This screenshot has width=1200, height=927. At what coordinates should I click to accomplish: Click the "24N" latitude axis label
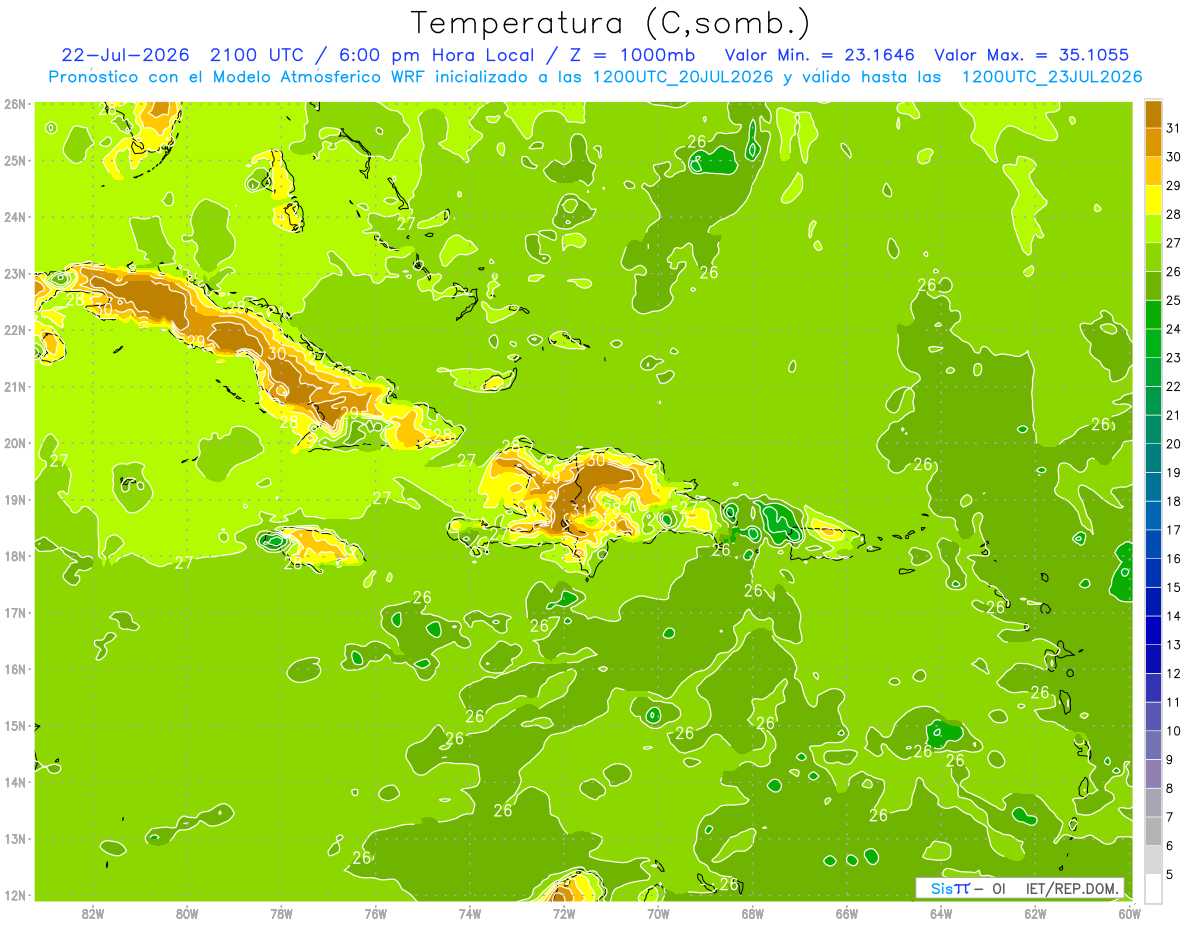(x=15, y=217)
